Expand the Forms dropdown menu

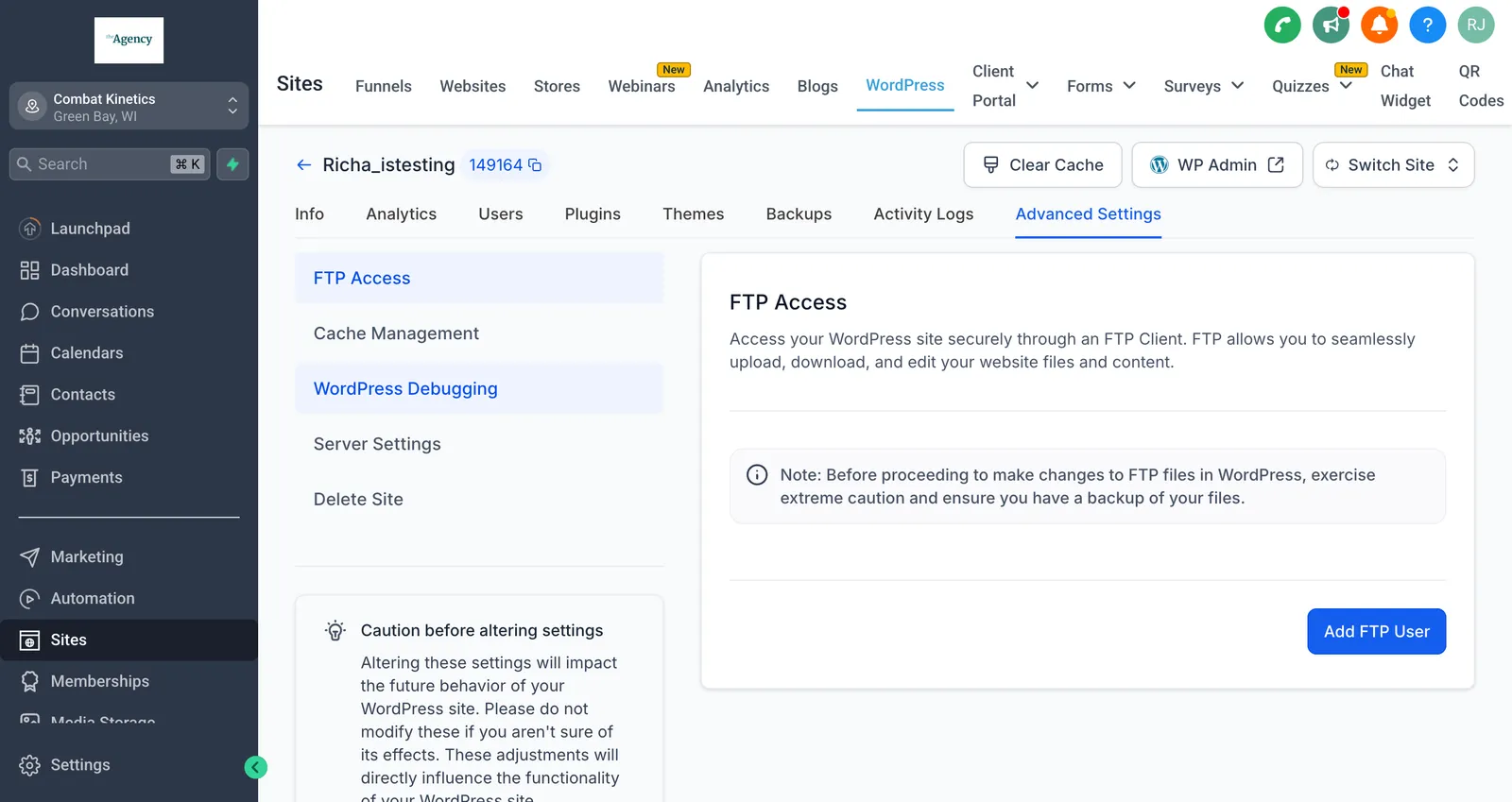click(1101, 86)
